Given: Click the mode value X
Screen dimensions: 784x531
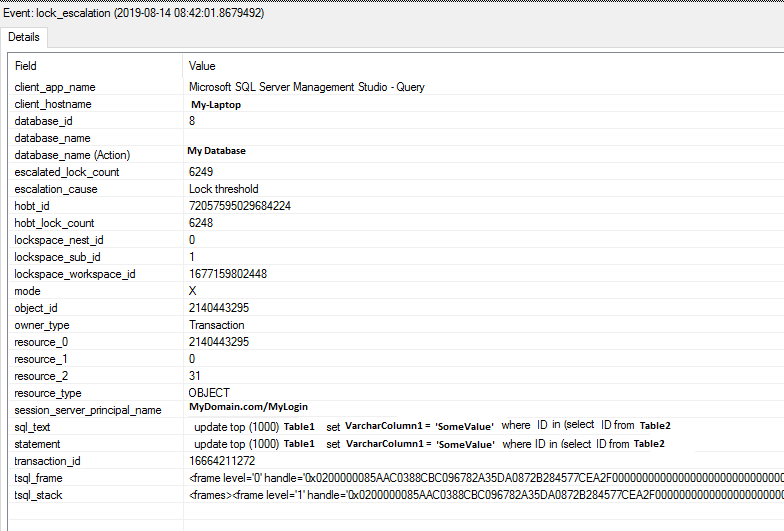Looking at the screenshot, I should point(192,291).
